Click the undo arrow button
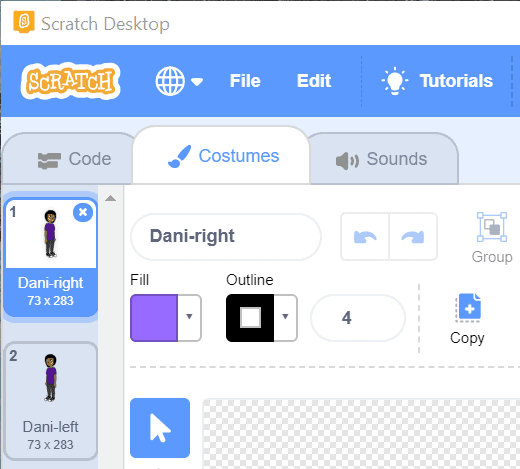Image resolution: width=520 pixels, height=469 pixels. click(365, 237)
